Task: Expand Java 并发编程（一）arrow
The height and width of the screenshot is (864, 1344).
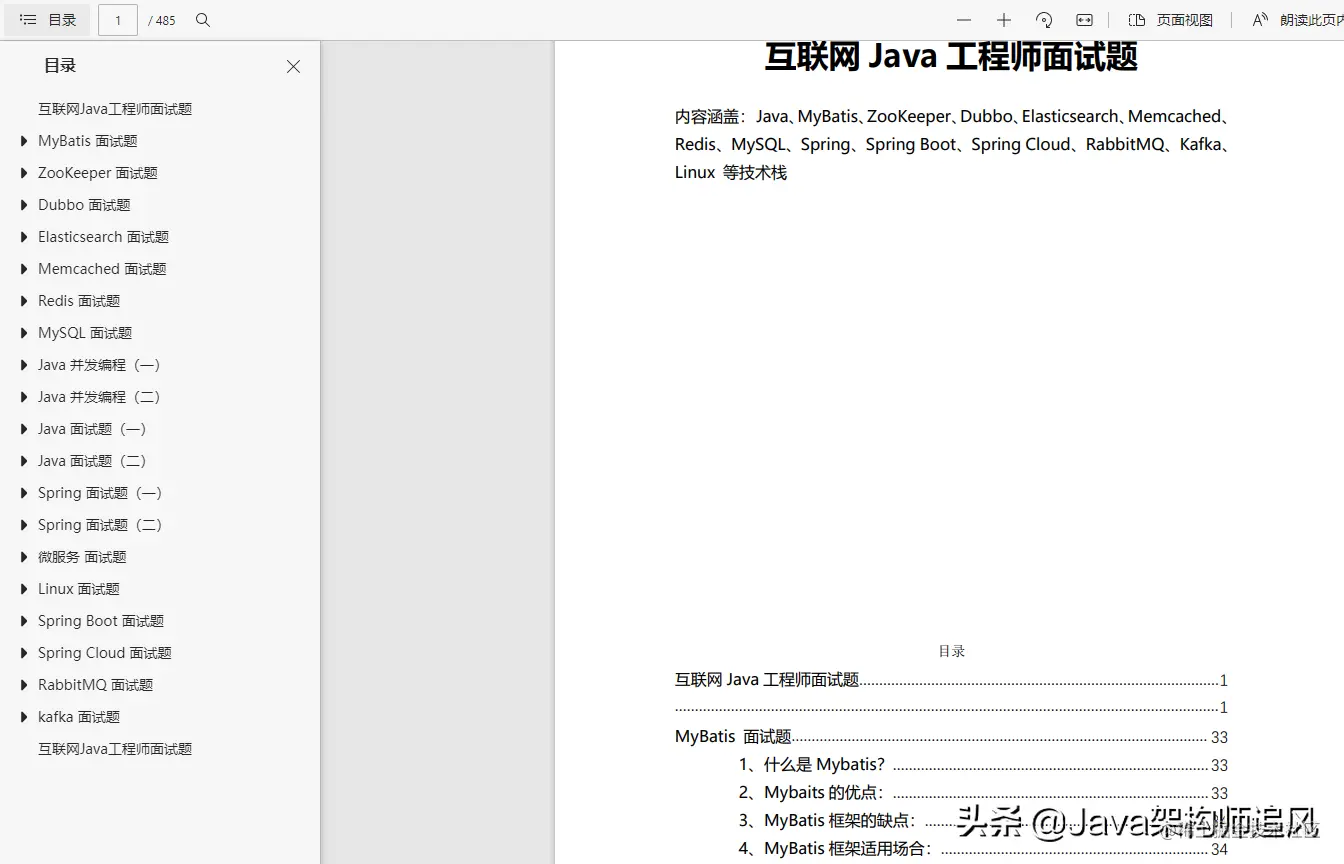Action: [24, 365]
